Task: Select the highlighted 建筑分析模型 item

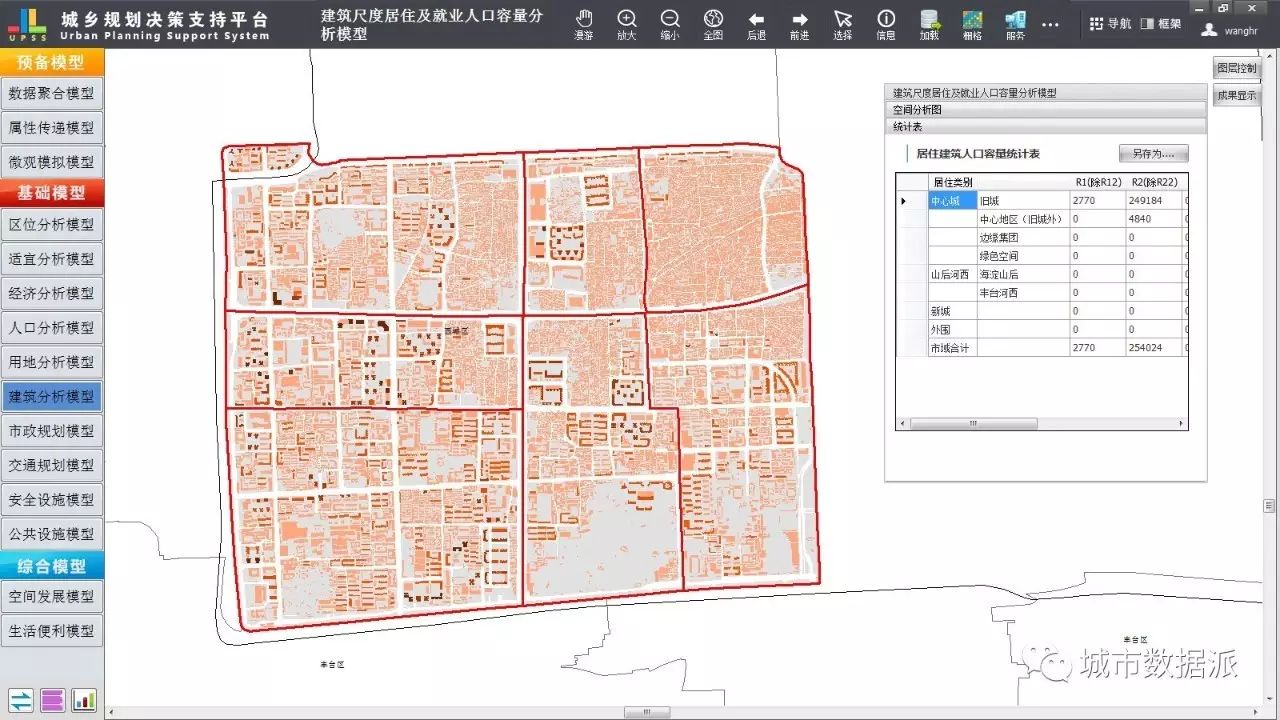Action: coord(52,397)
